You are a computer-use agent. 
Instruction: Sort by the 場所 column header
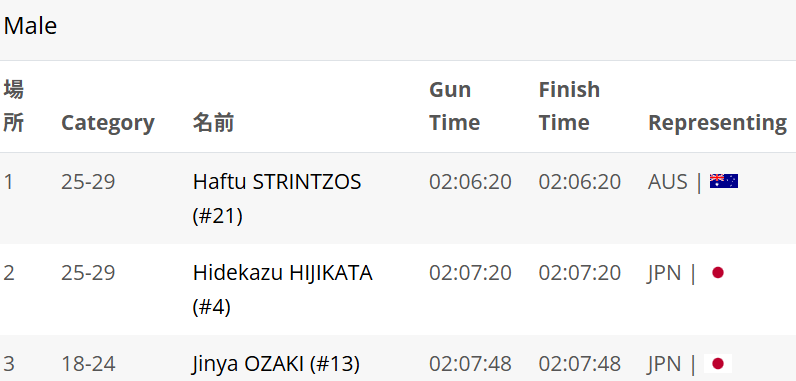coord(13,106)
